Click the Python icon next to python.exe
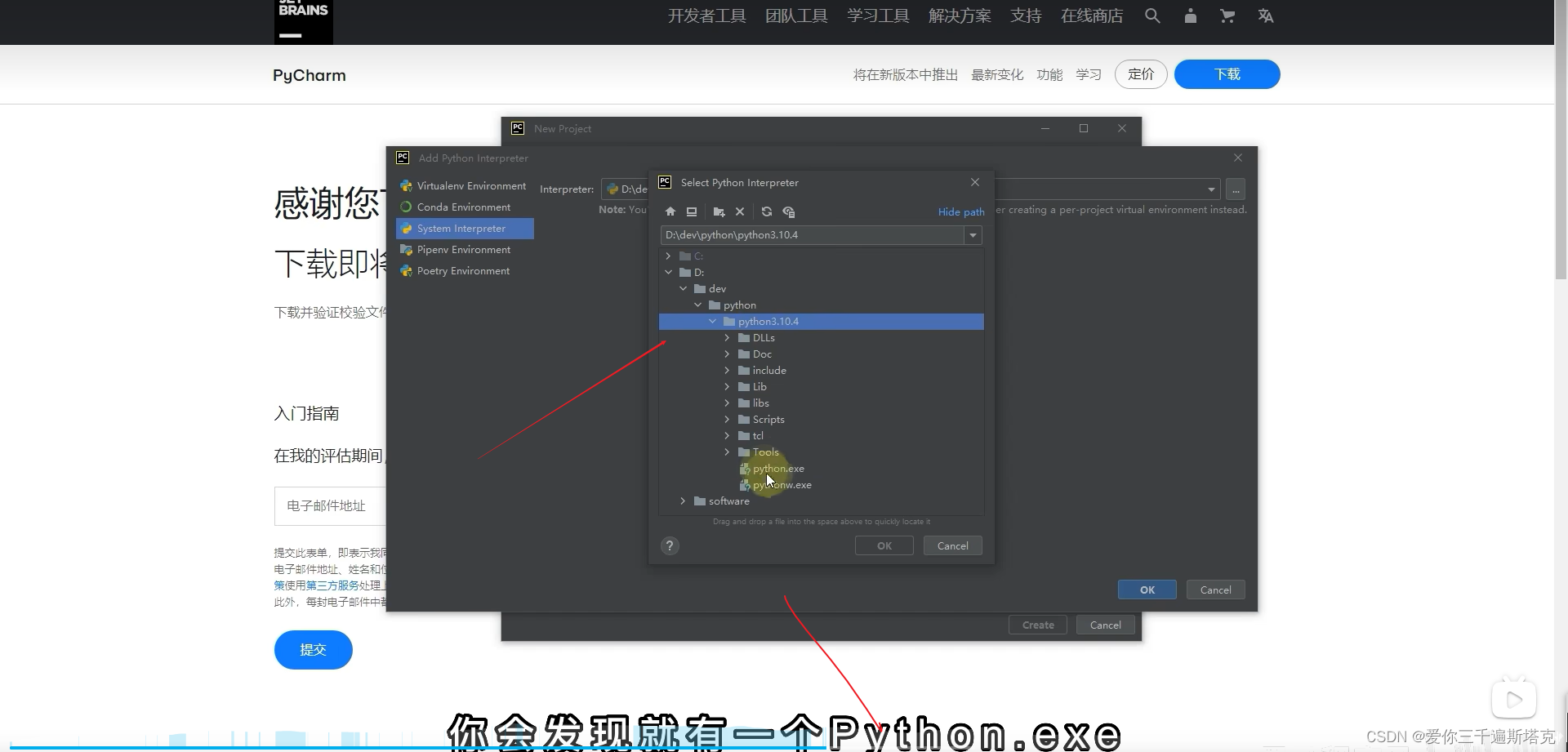 [x=746, y=469]
